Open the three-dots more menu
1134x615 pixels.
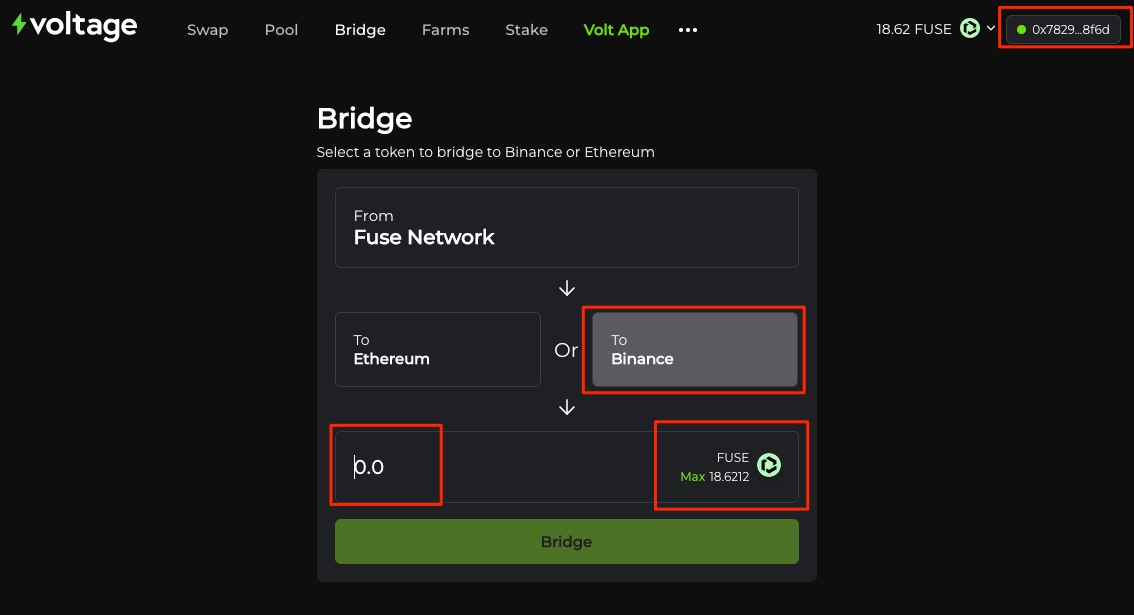point(687,30)
